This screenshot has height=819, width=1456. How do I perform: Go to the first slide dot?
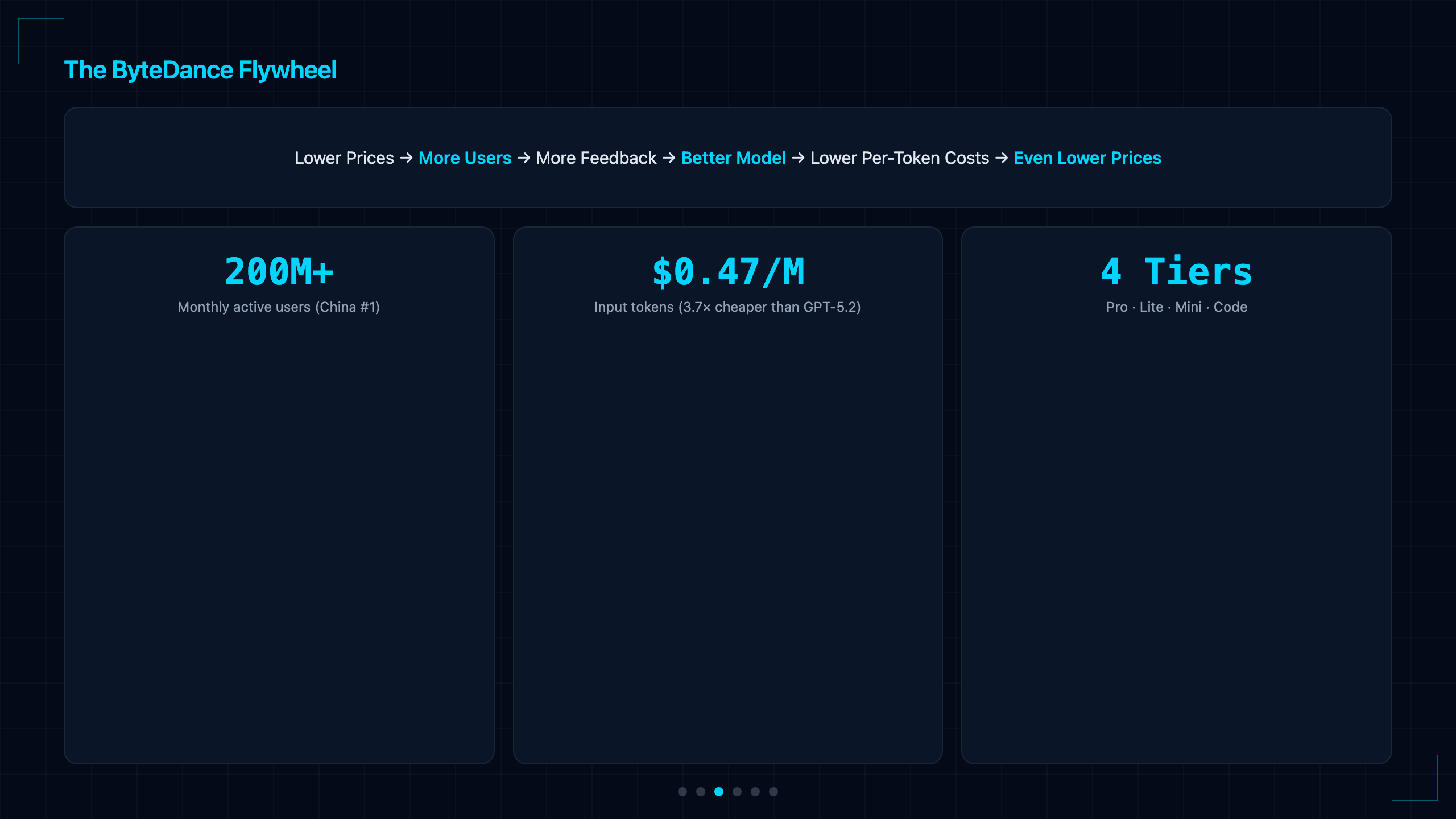[x=682, y=792]
